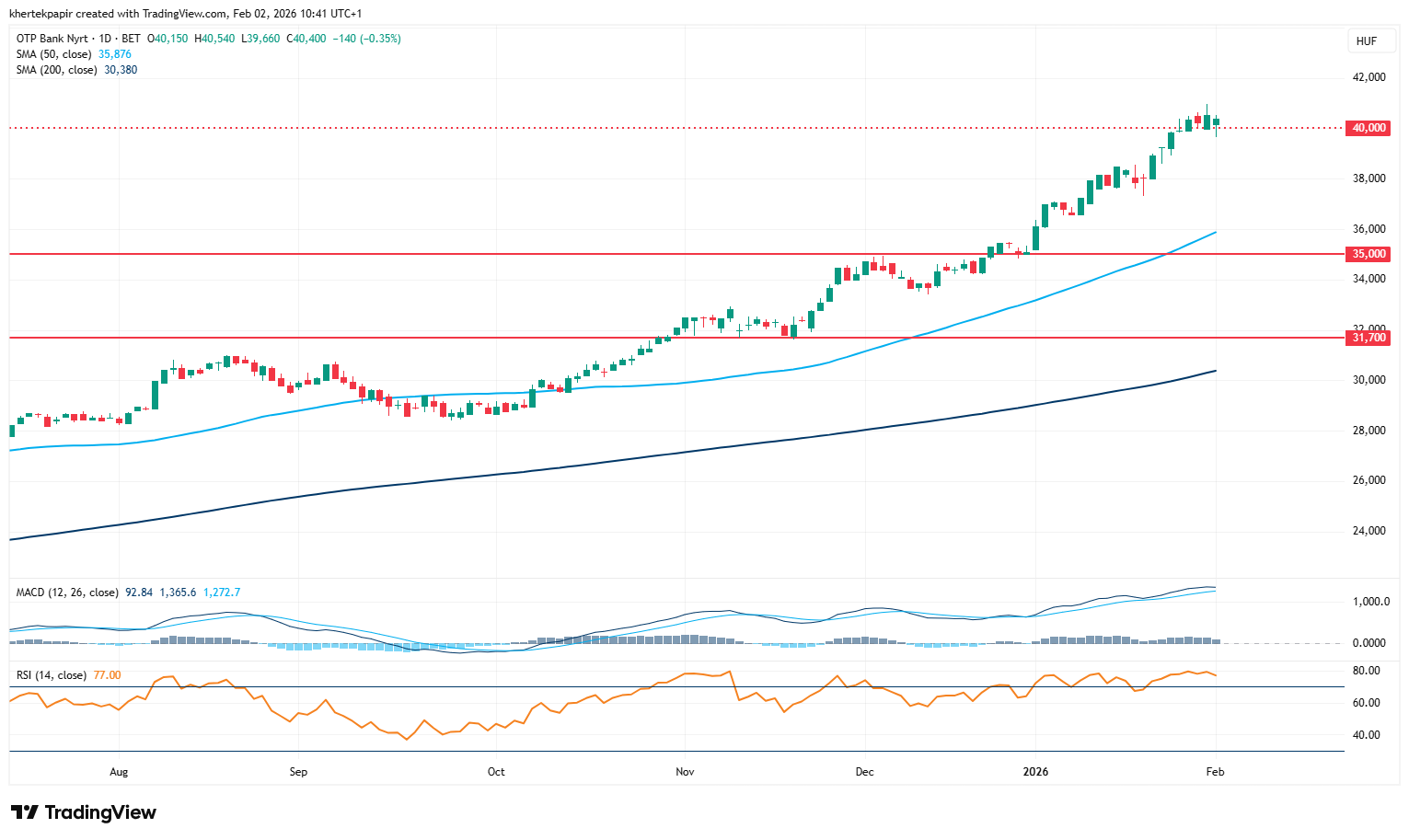Image resolution: width=1409 pixels, height=840 pixels.
Task: Open the HUF currency label
Action: pos(1367,41)
